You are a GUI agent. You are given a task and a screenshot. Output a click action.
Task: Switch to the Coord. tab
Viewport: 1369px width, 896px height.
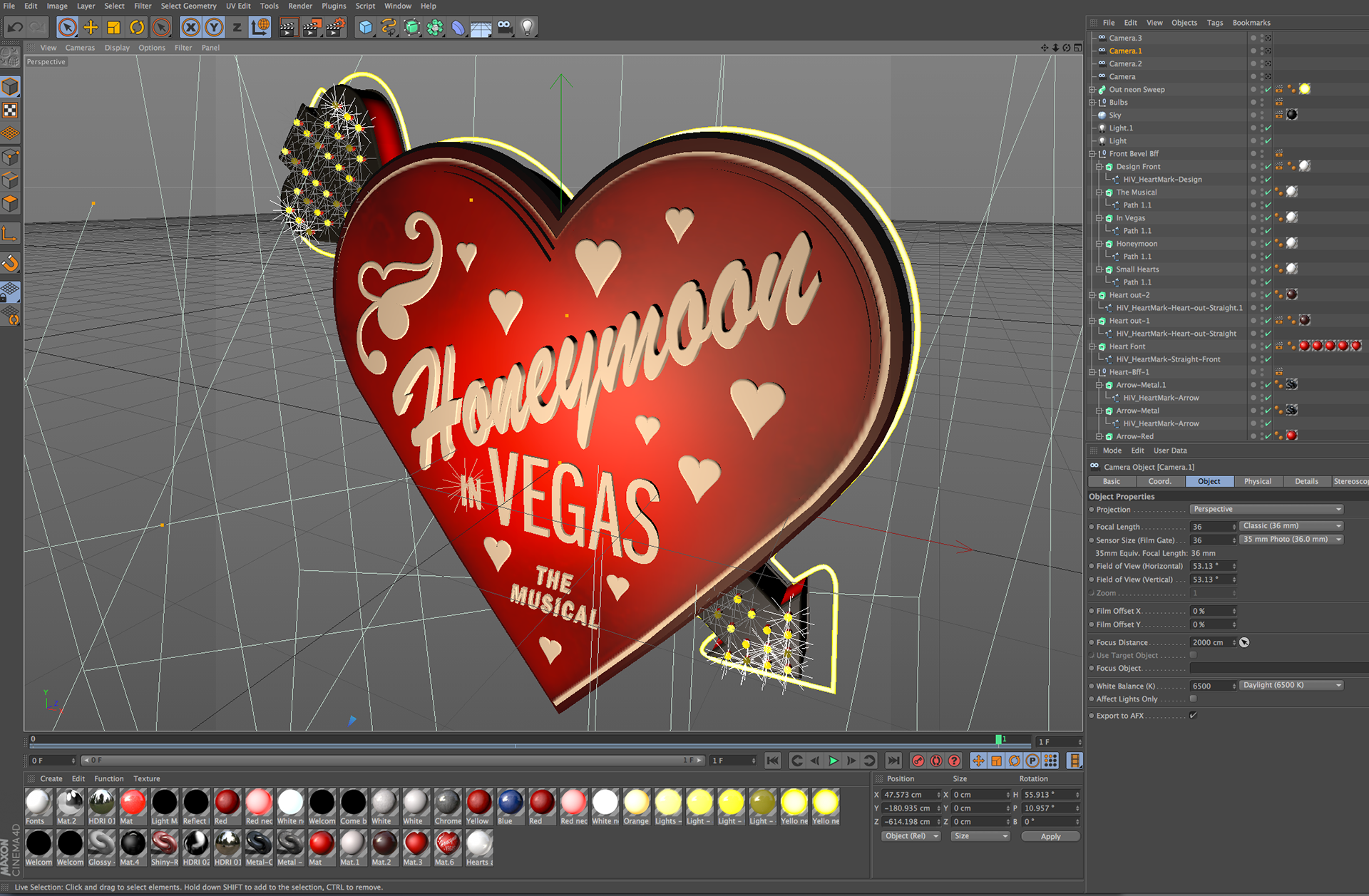1160,481
